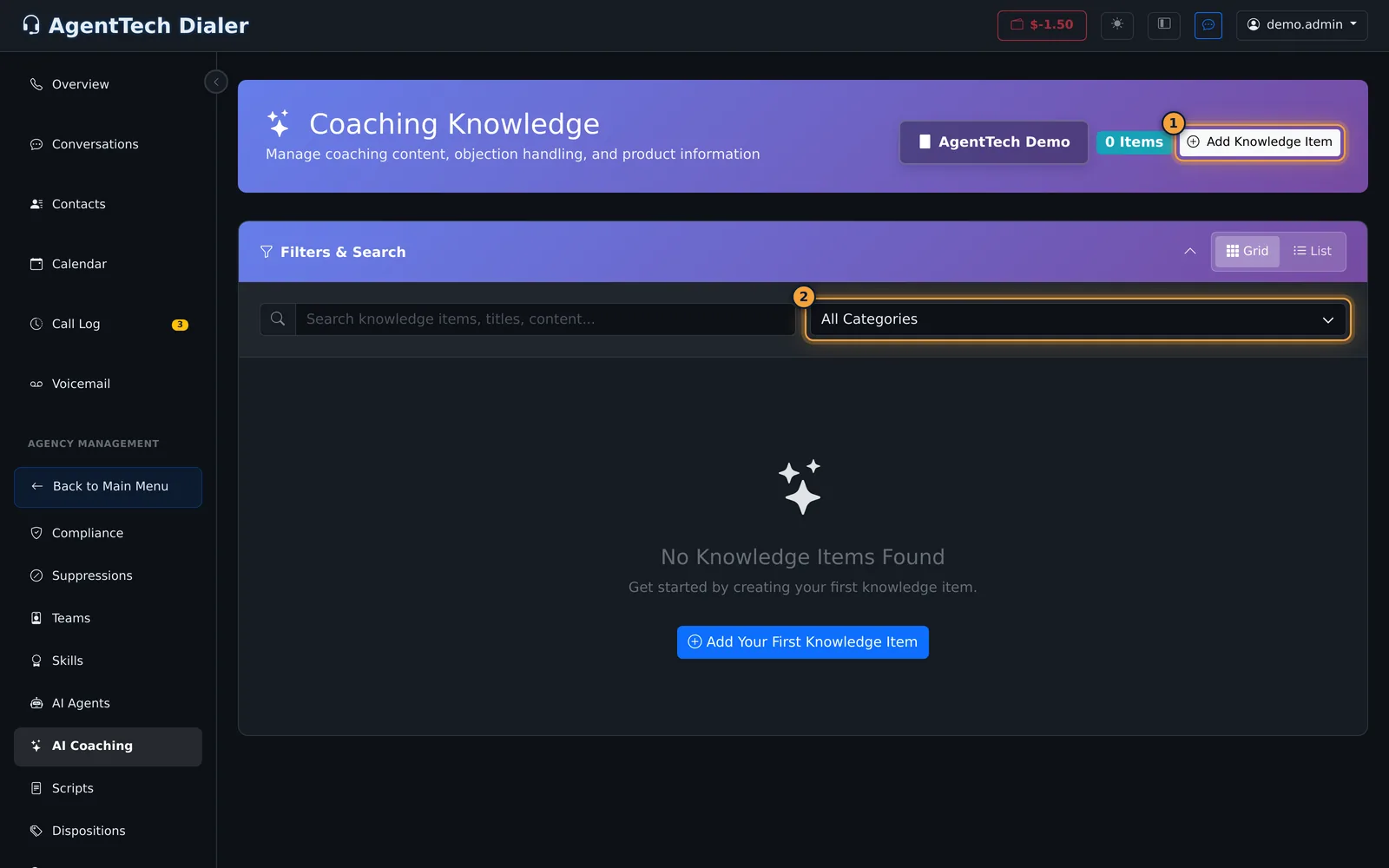Click the AgentTech Demo agency button
Image resolution: width=1389 pixels, height=868 pixels.
click(x=994, y=142)
